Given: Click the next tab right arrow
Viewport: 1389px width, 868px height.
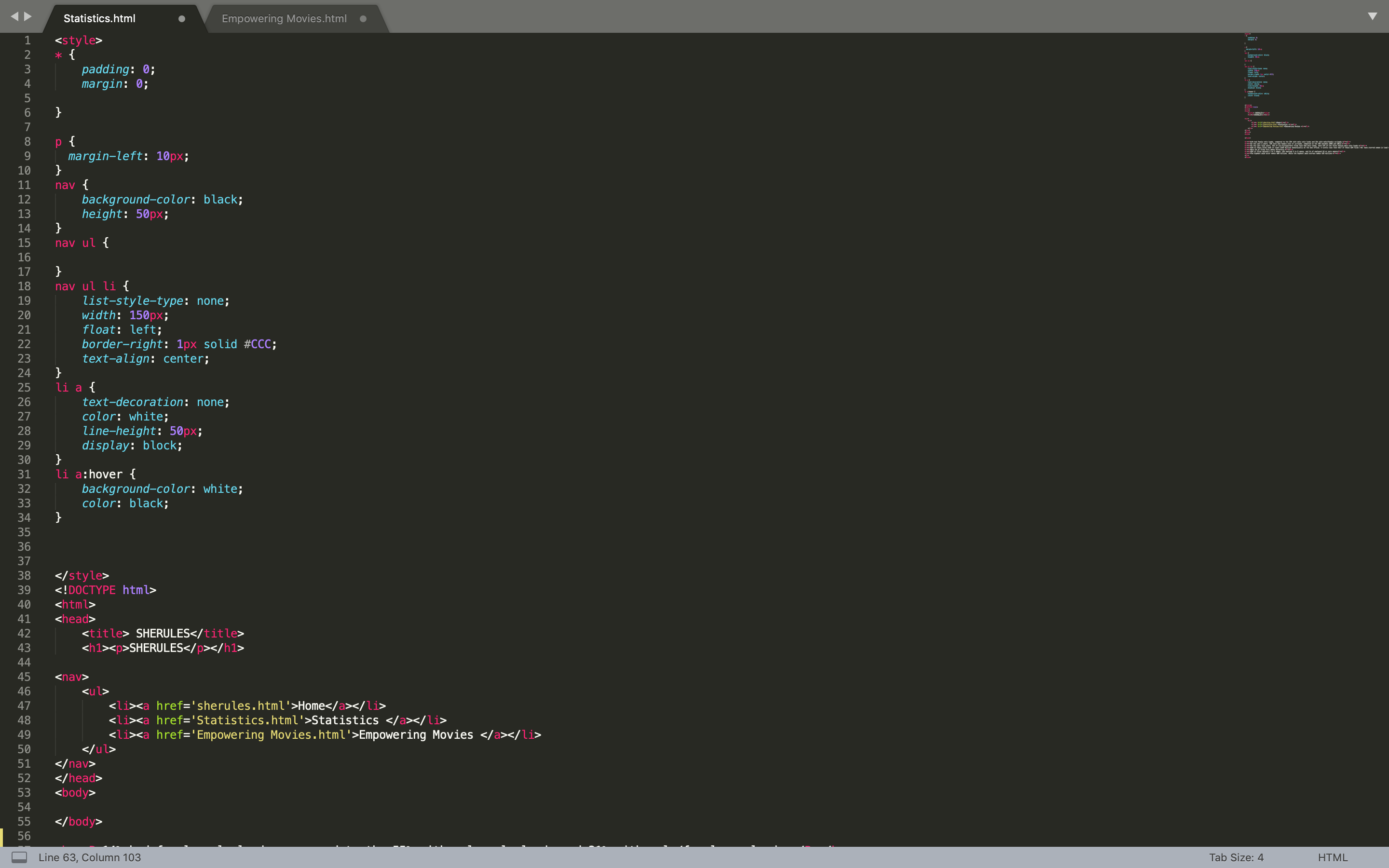Looking at the screenshot, I should (27, 17).
